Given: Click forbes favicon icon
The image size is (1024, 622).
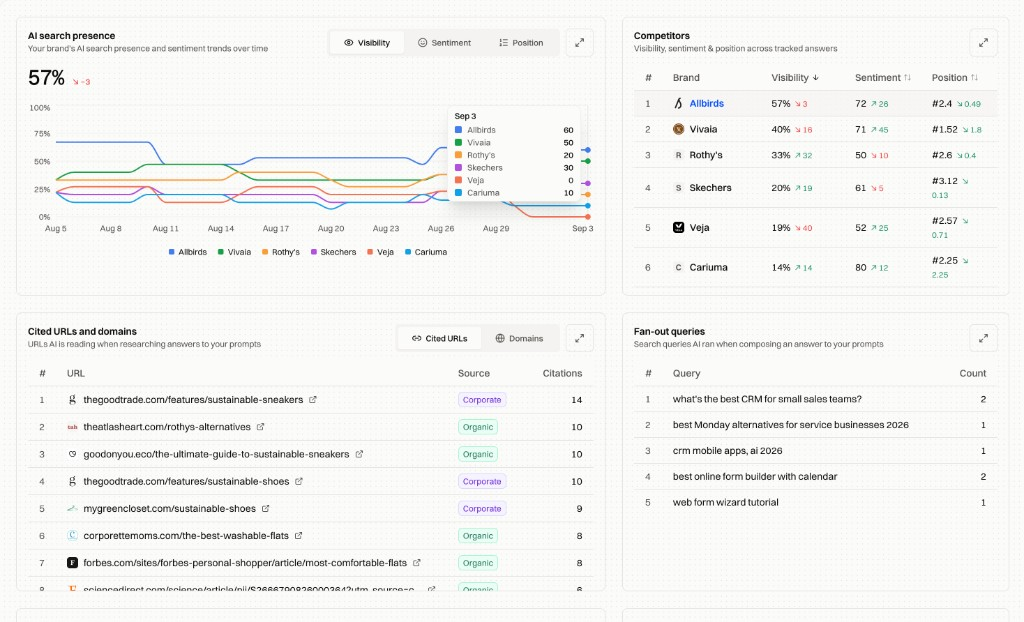Looking at the screenshot, I should coord(72,563).
